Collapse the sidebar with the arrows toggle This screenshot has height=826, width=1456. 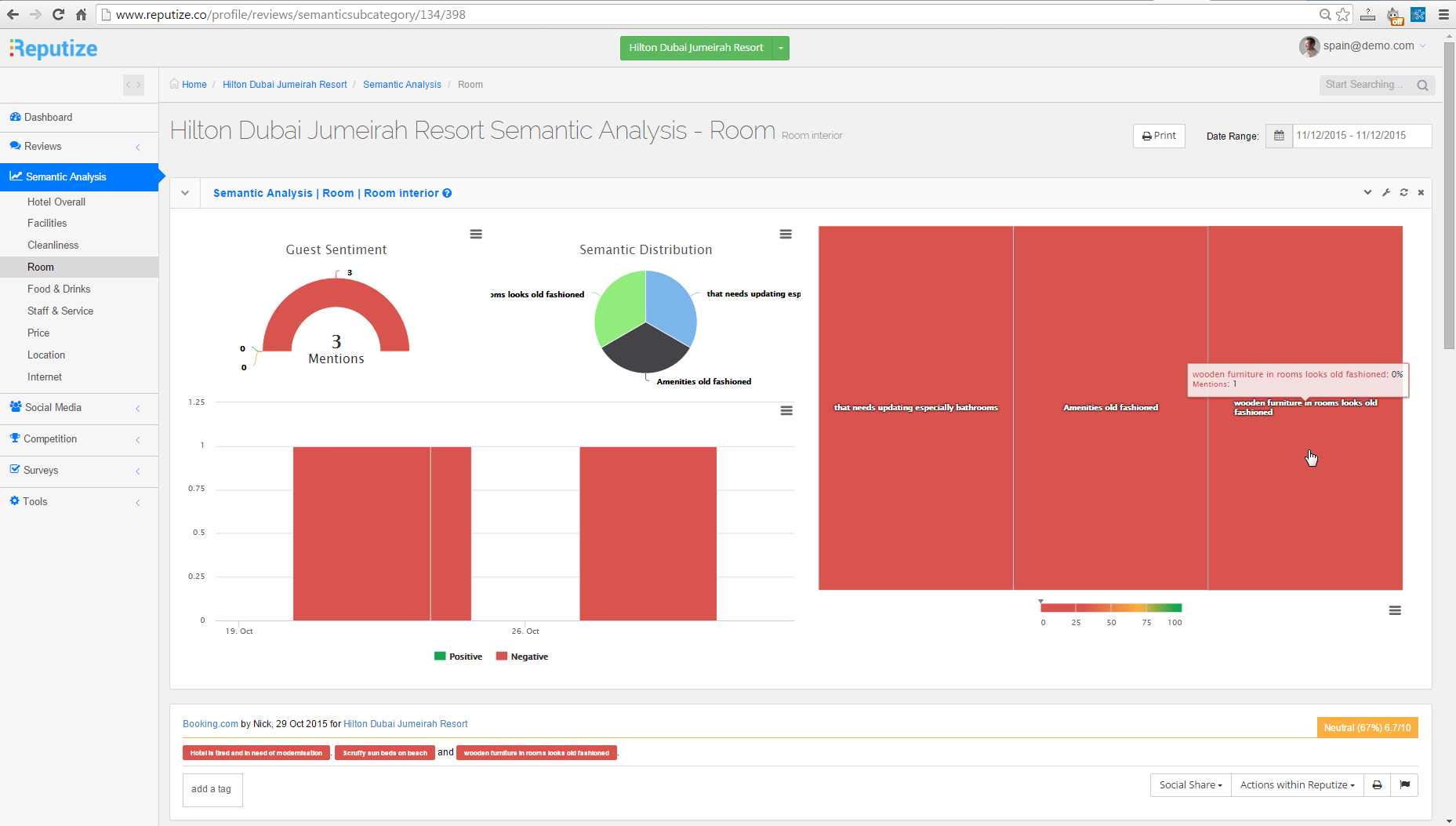click(134, 85)
